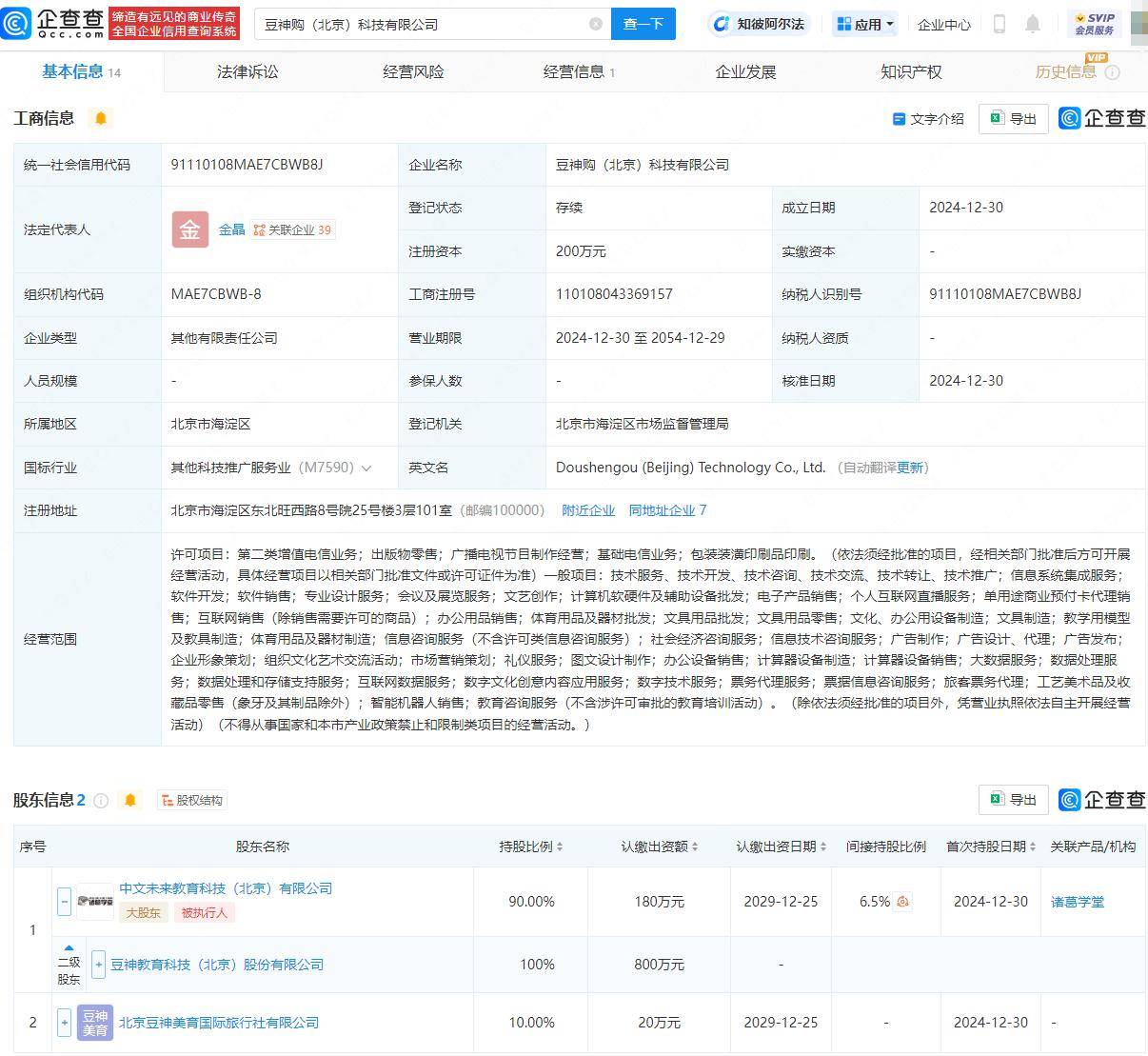Clear the search box with the X icon
Viewport: 1148px width, 1056px height.
[x=596, y=24]
